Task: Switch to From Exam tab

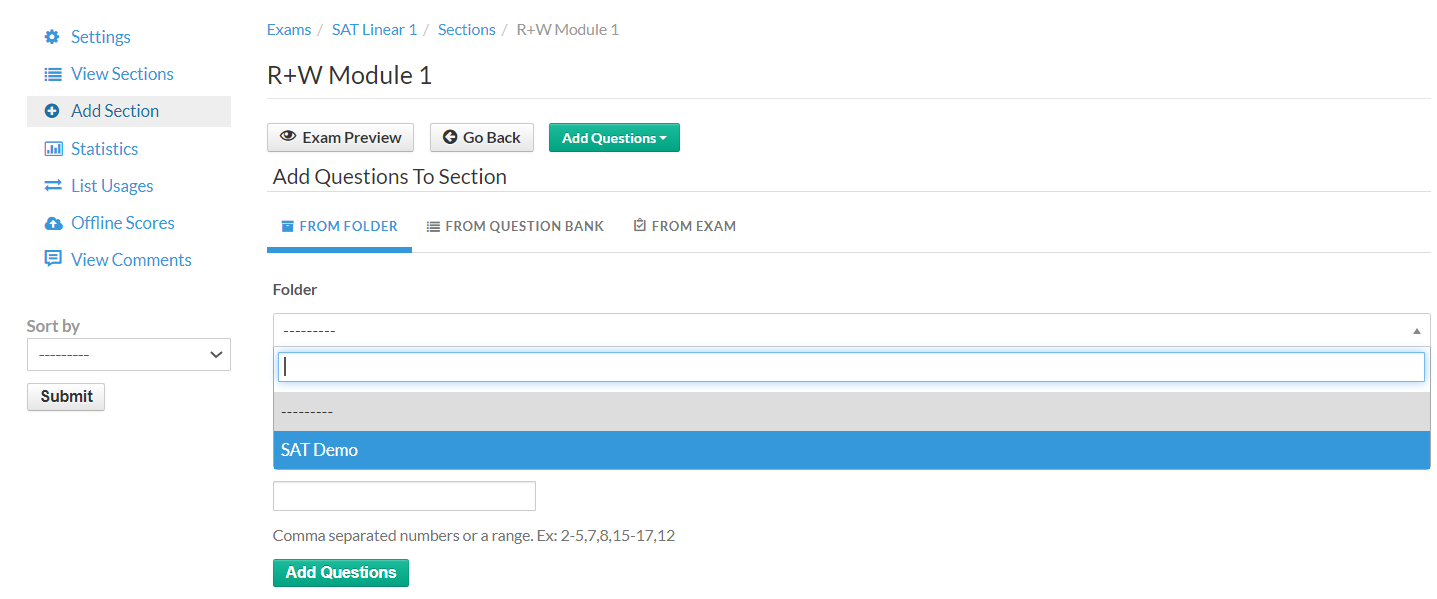Action: [x=685, y=227]
